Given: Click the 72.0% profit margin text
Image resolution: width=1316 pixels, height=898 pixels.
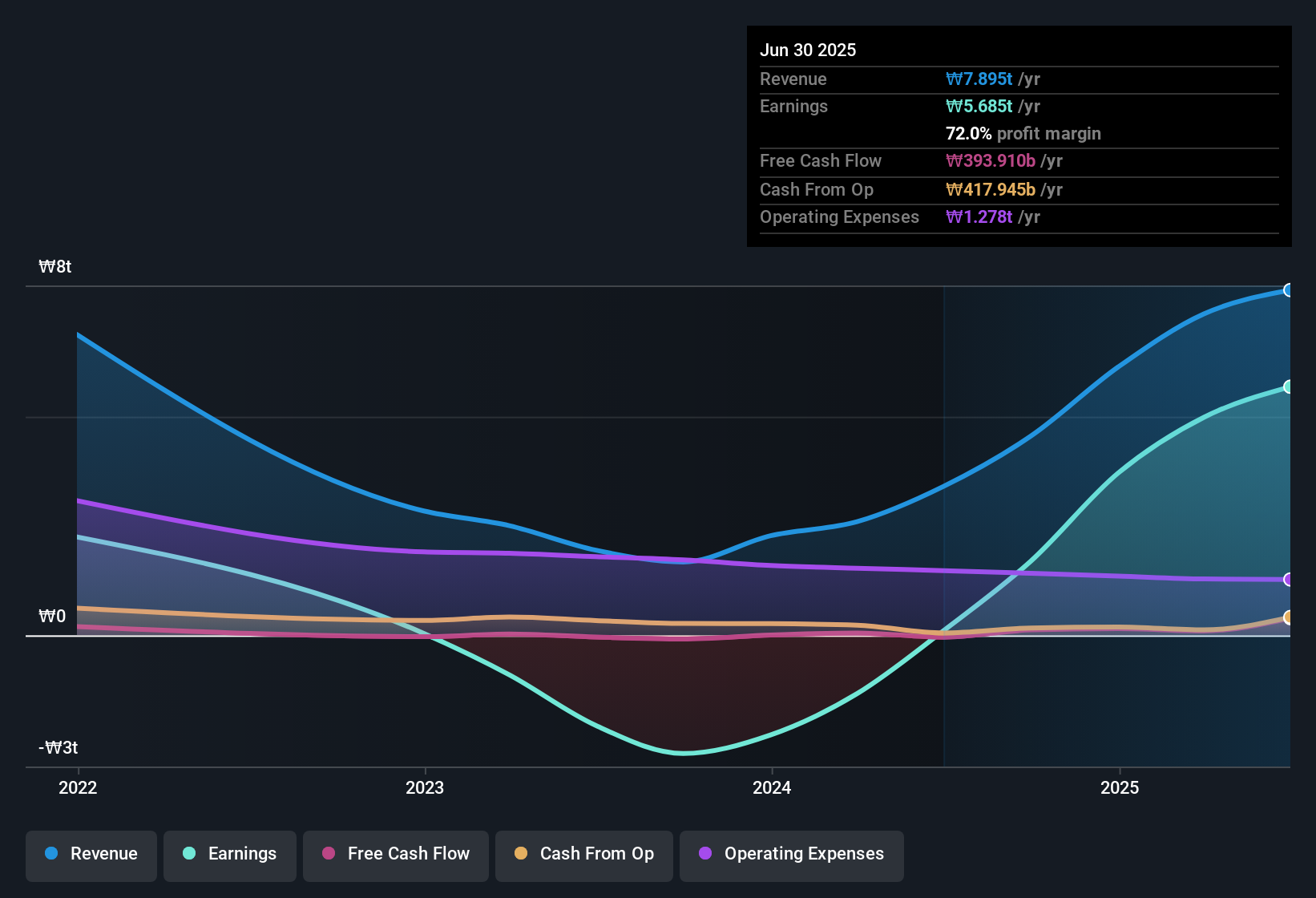Looking at the screenshot, I should 1023,133.
